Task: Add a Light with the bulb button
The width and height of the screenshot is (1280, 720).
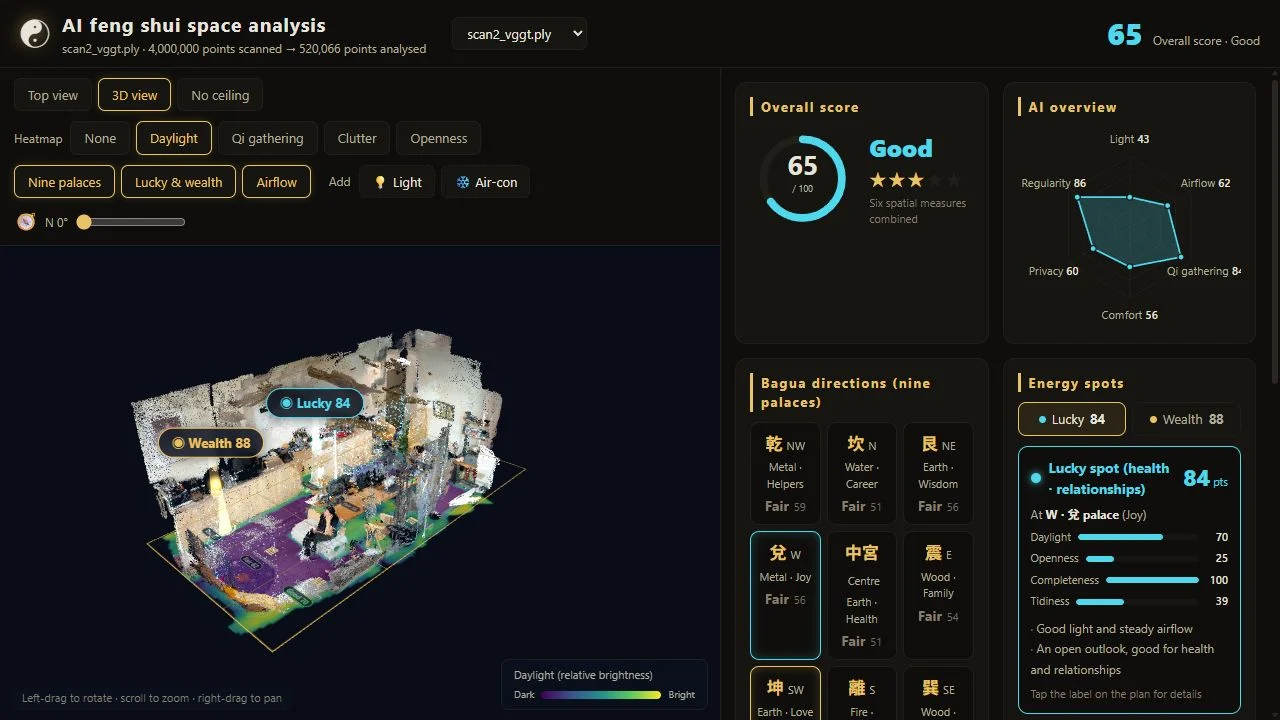Action: pos(397,182)
